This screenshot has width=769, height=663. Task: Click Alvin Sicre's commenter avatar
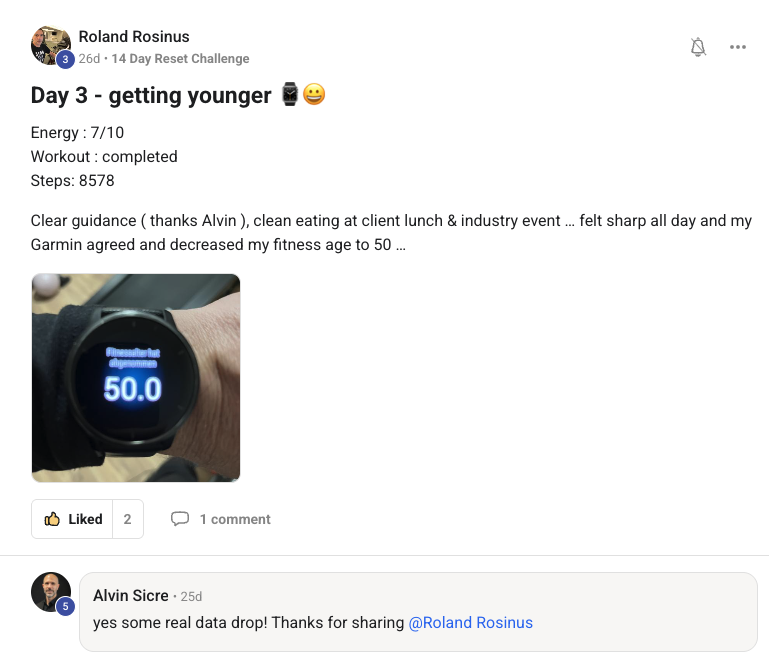click(x=51, y=592)
